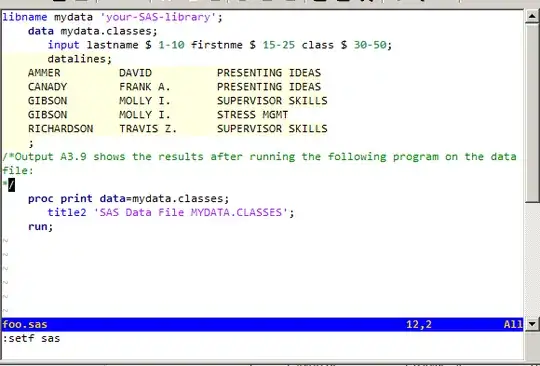The width and height of the screenshot is (540, 366).
Task: Click 'PRESENTING IDEAS' in the CANADY row
Action: [269, 87]
